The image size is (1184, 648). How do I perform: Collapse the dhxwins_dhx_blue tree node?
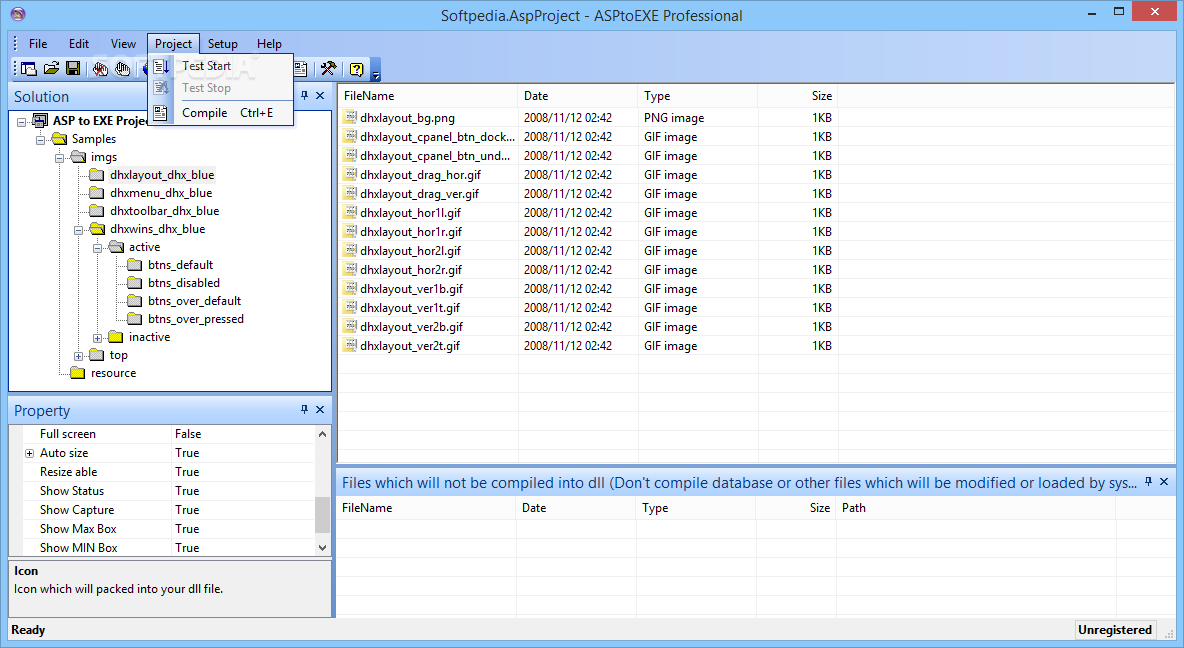pos(79,230)
